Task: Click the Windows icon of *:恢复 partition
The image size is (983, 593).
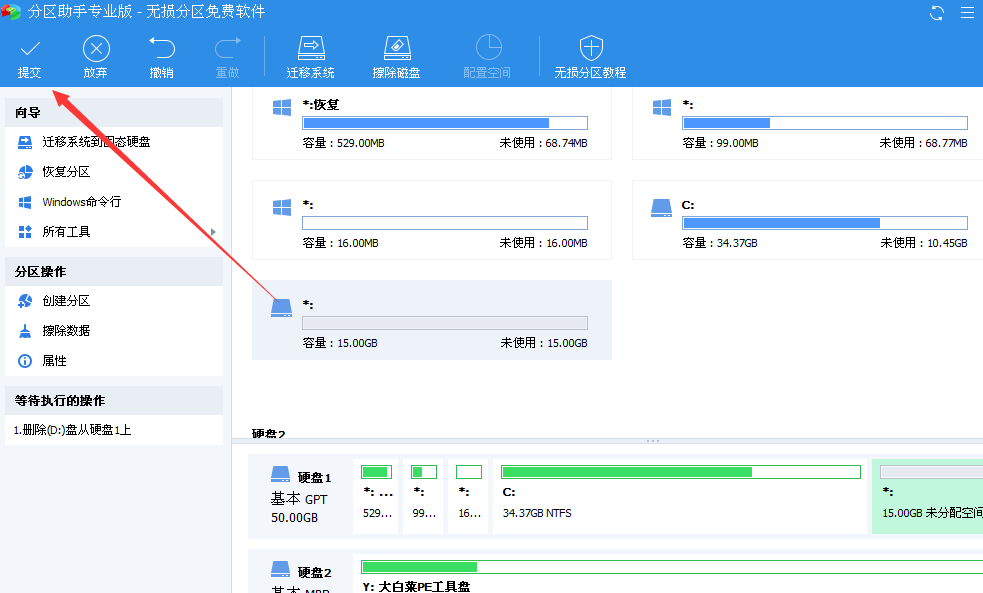Action: click(x=282, y=107)
